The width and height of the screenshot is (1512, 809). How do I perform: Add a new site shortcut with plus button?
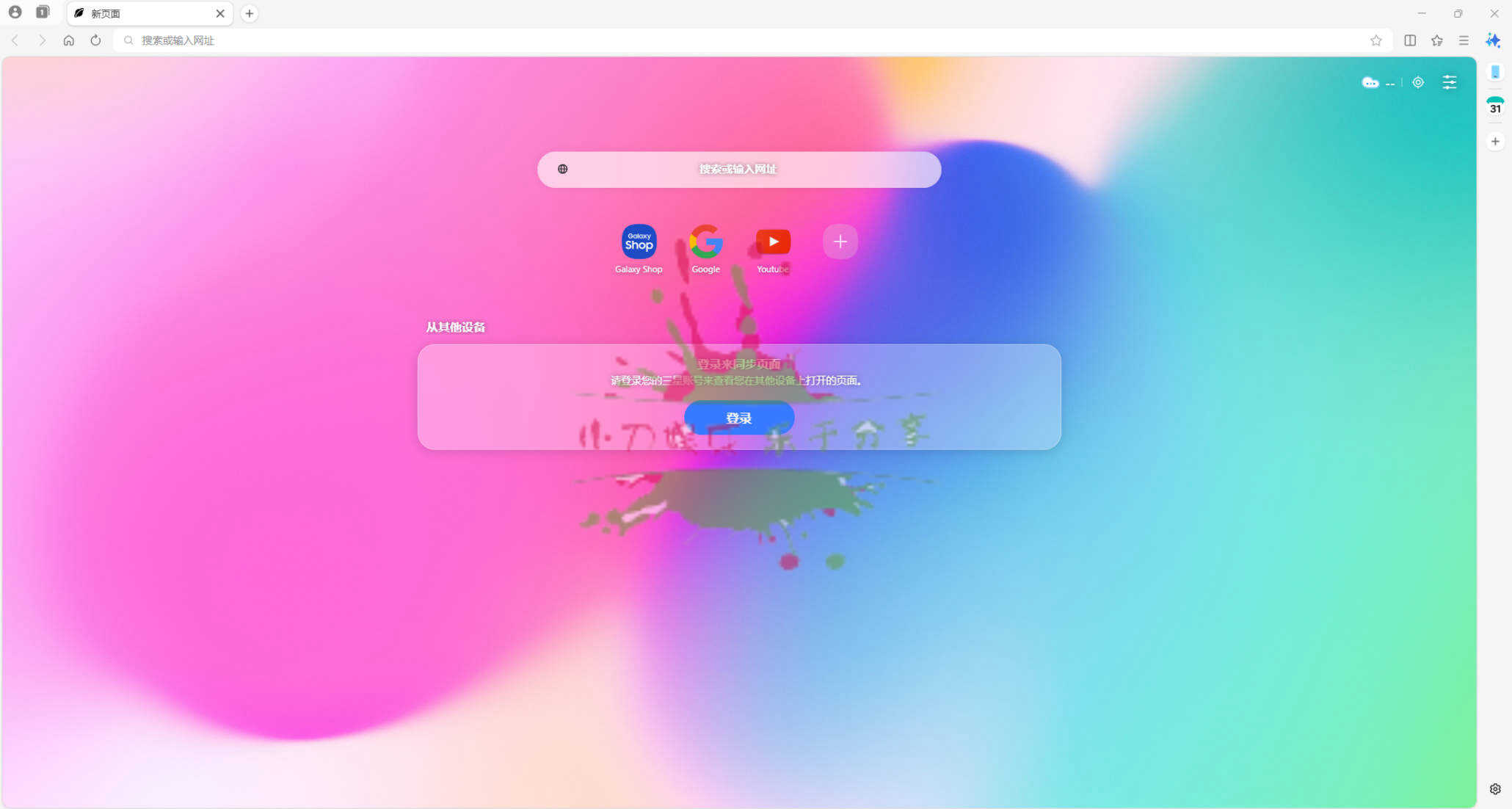pyautogui.click(x=840, y=242)
